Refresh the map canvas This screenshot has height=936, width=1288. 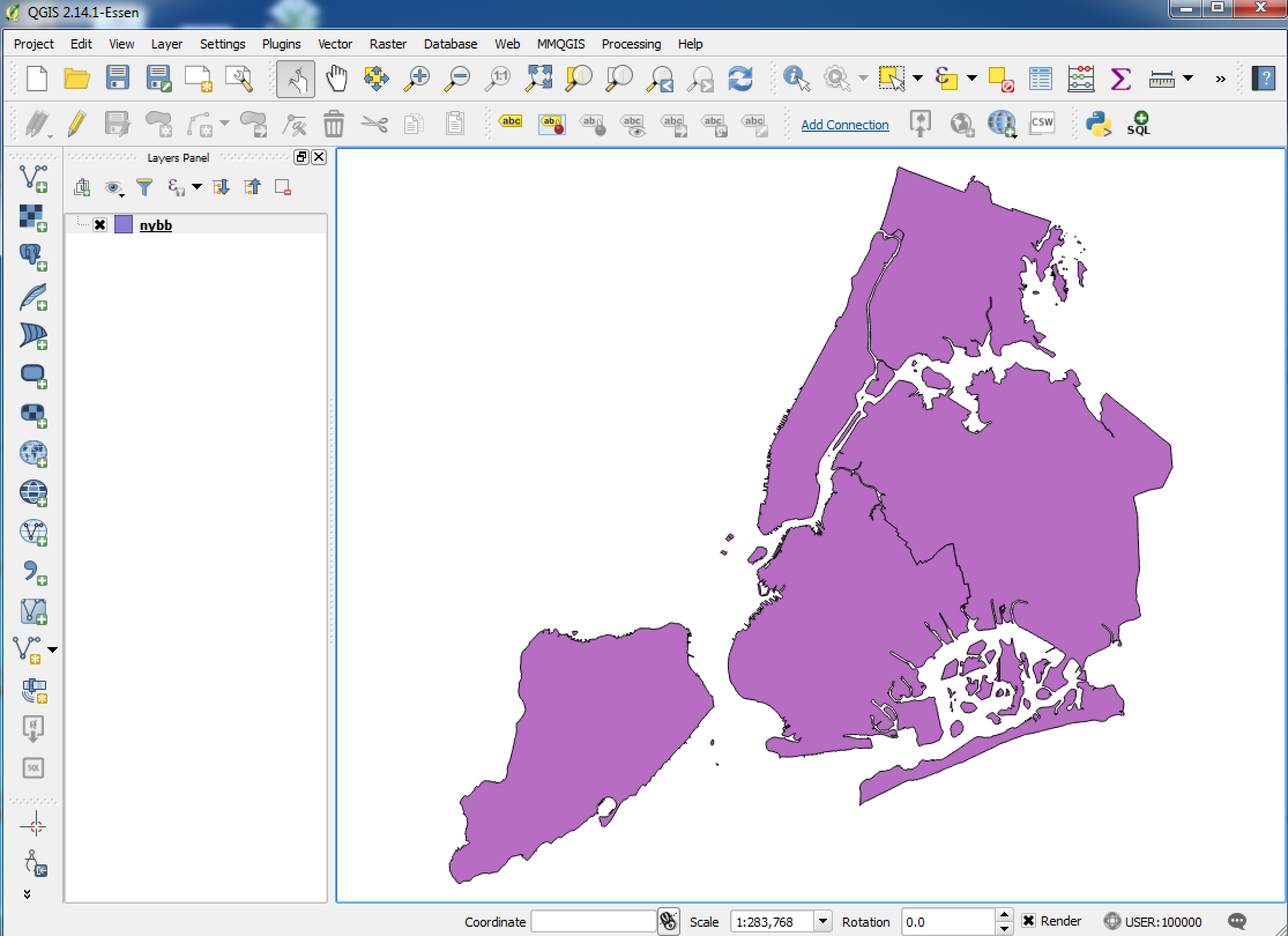click(741, 79)
